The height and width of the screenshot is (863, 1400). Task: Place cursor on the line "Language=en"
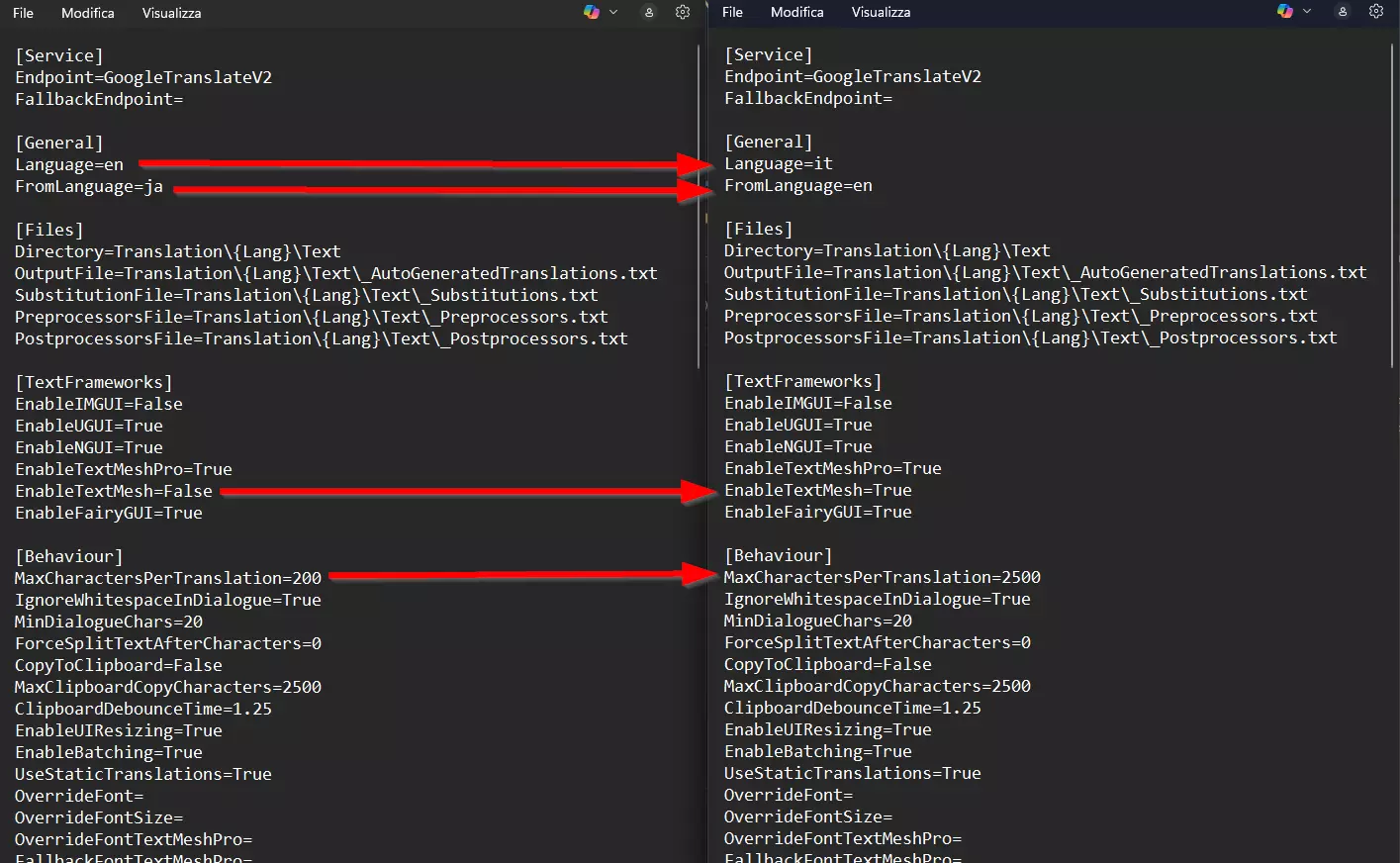coord(69,164)
